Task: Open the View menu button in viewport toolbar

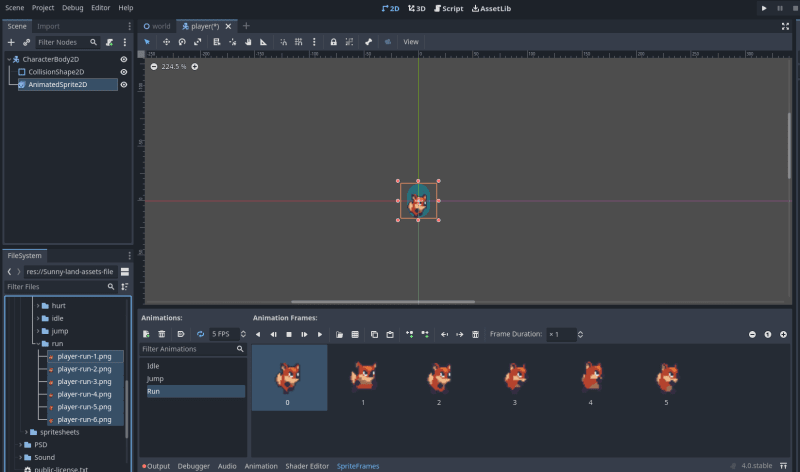Action: click(x=411, y=42)
